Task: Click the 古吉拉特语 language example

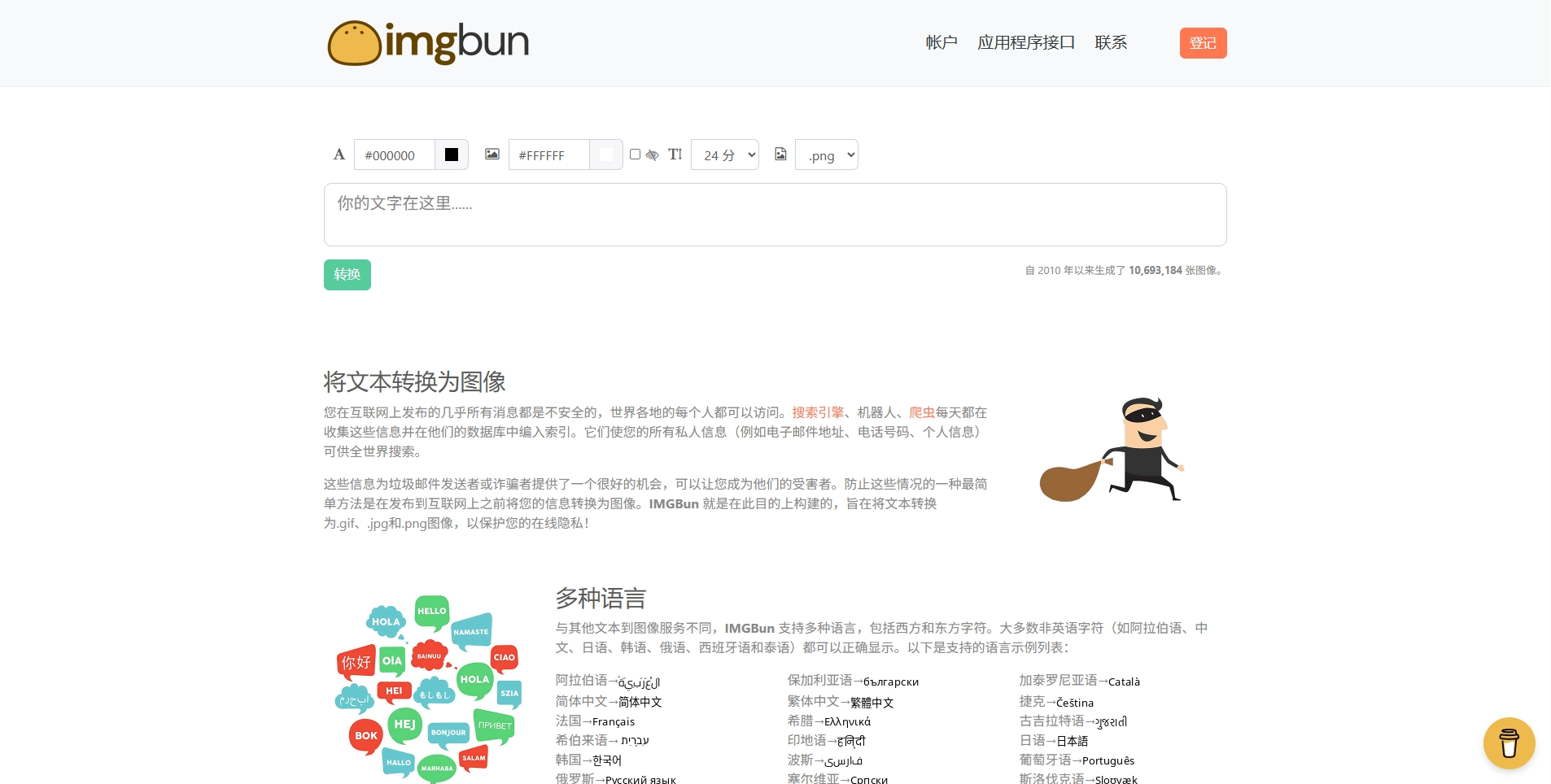Action: [1073, 721]
